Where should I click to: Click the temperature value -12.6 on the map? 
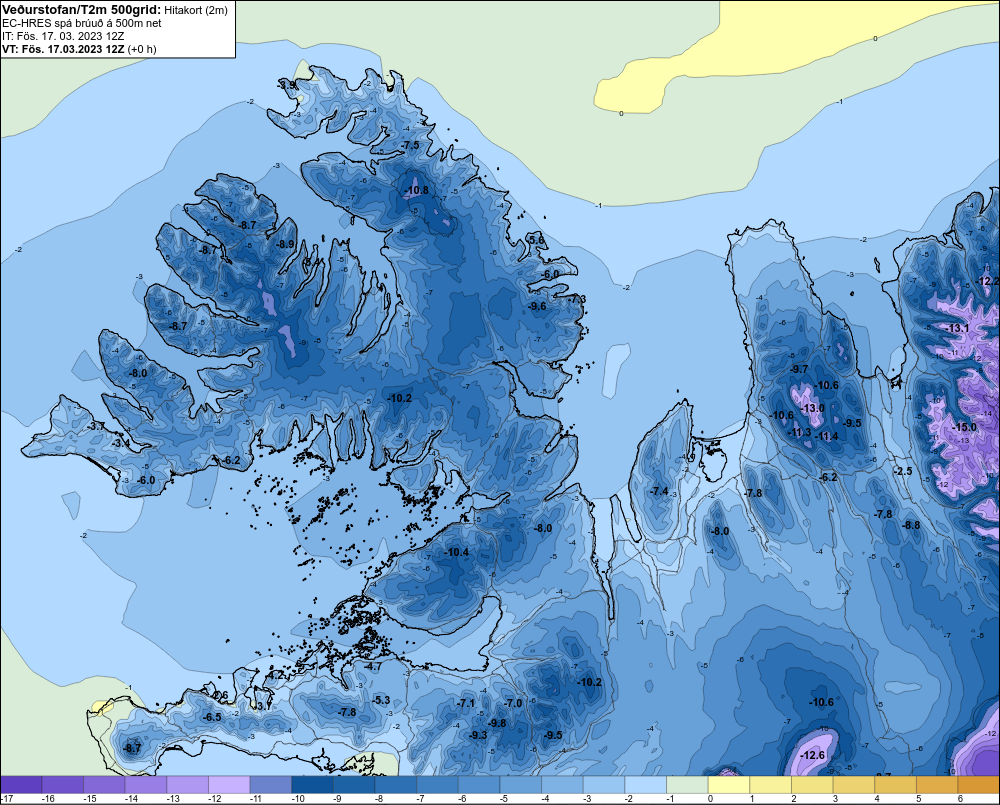[812, 755]
